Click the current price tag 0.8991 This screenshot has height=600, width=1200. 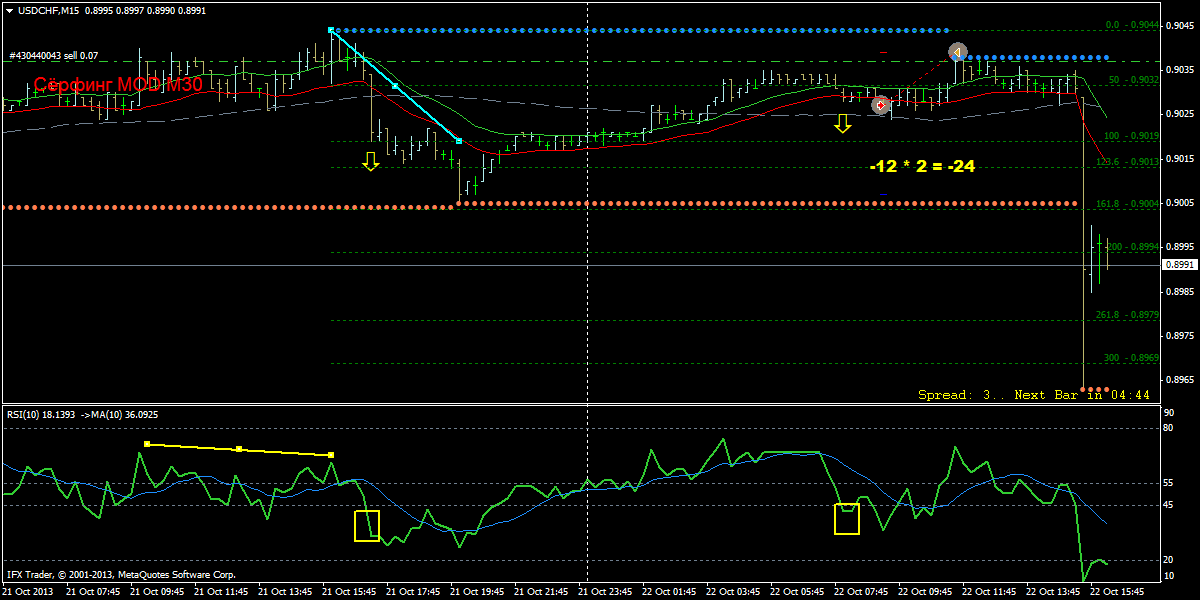click(1179, 265)
